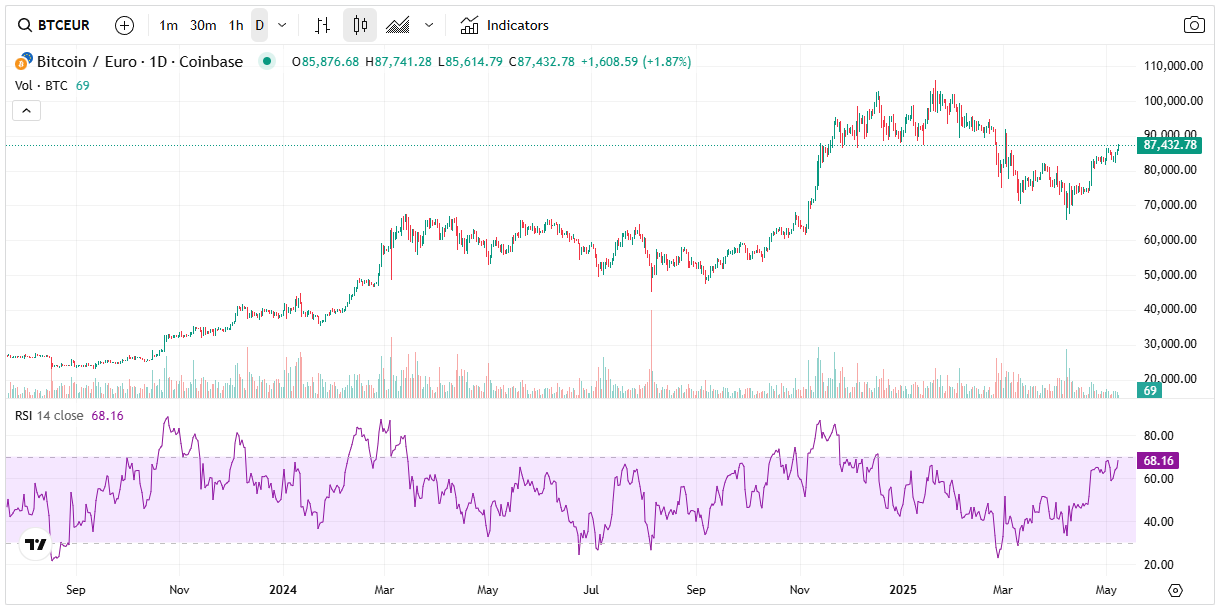Click the 87,432.78 price label on the scale
Viewport: 1220px width, 612px height.
coord(1170,144)
